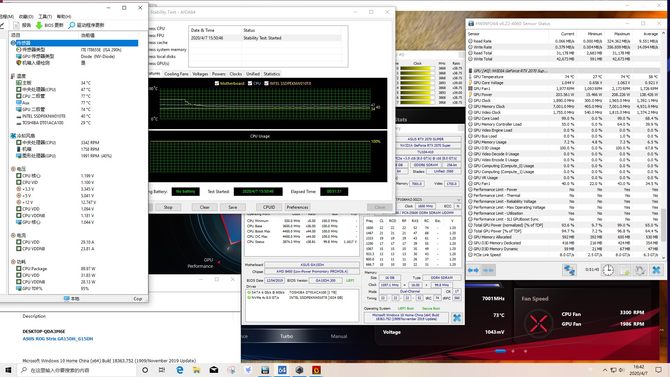The height and width of the screenshot is (377, 670).
Task: Click the HWiNFO network sensors icon
Action: pos(569,270)
